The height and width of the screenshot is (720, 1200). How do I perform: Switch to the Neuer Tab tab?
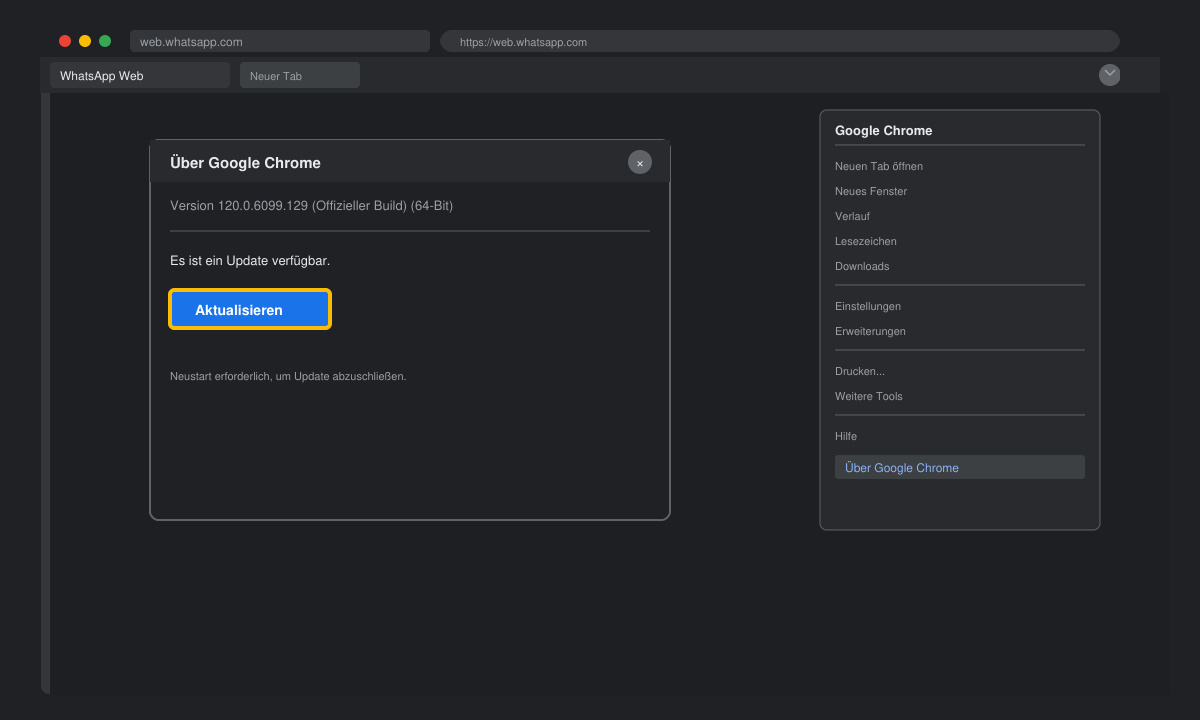click(300, 75)
